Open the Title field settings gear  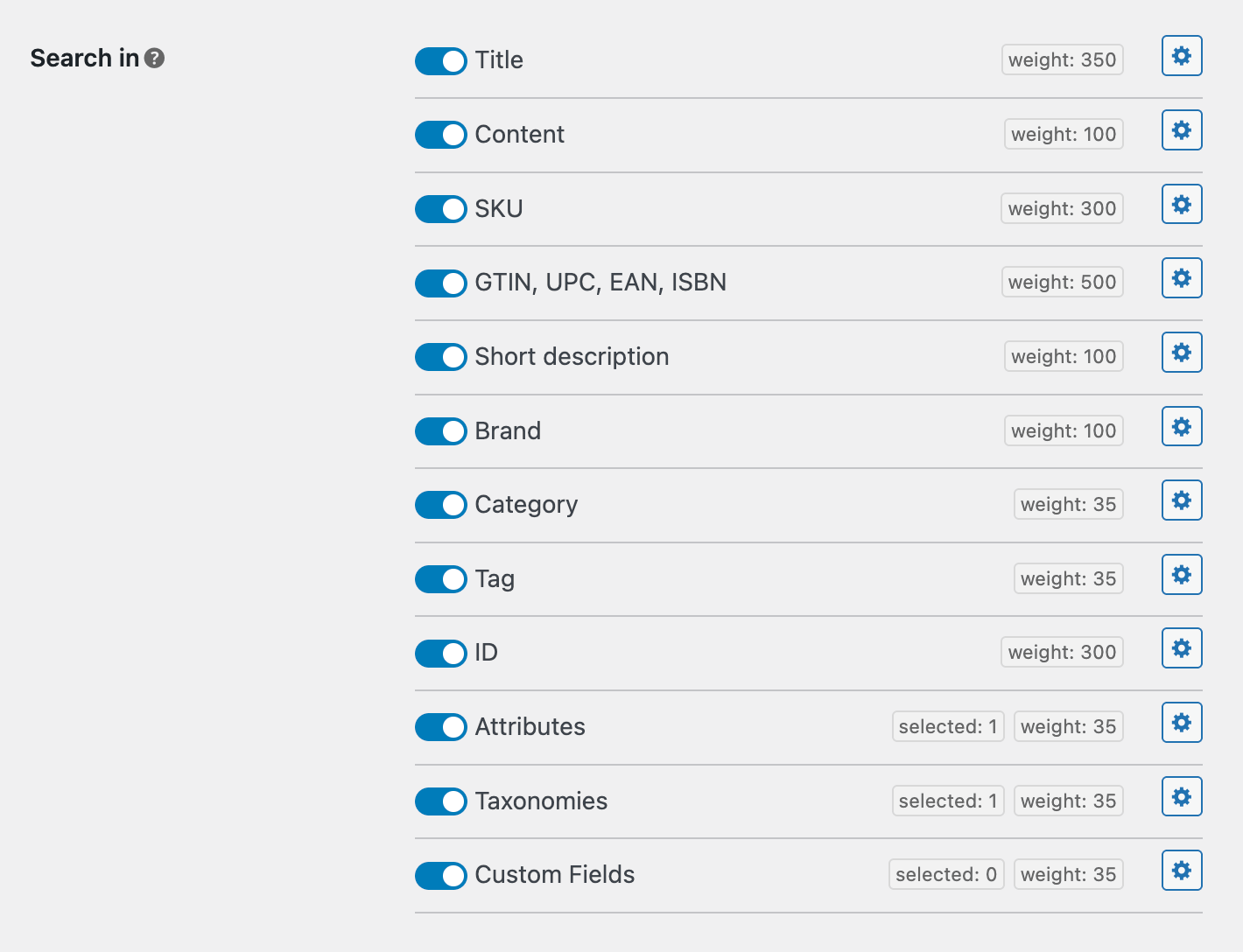pyautogui.click(x=1181, y=56)
